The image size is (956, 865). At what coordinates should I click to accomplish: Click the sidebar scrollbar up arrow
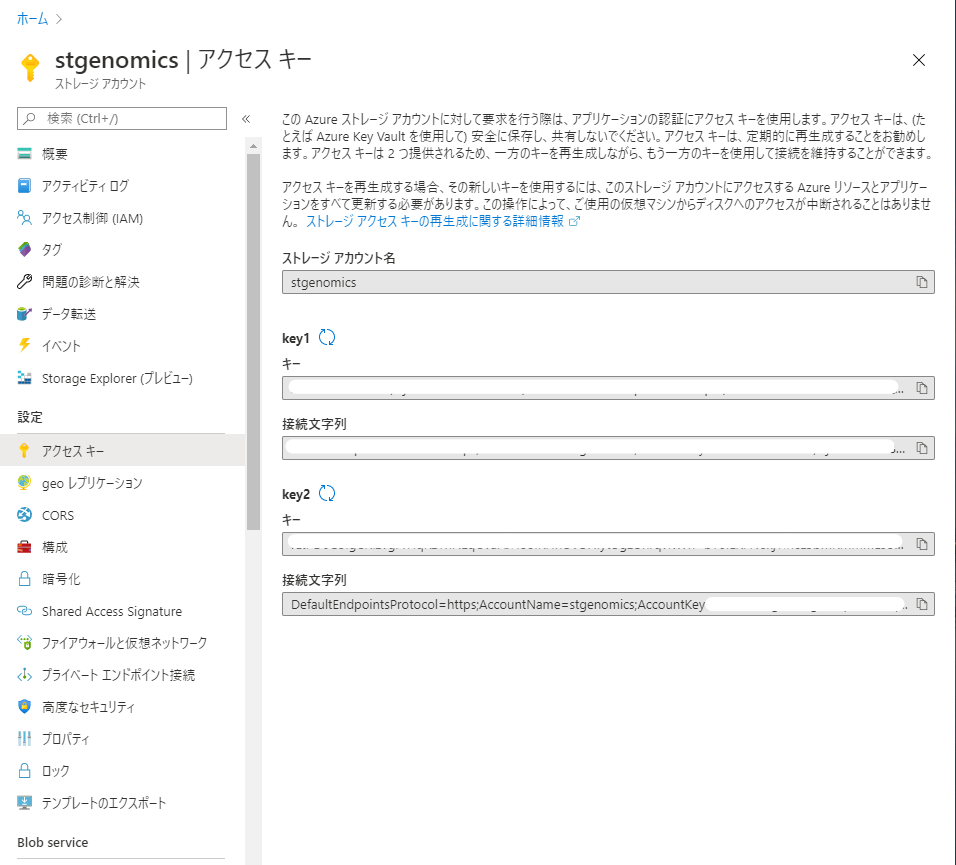click(254, 146)
